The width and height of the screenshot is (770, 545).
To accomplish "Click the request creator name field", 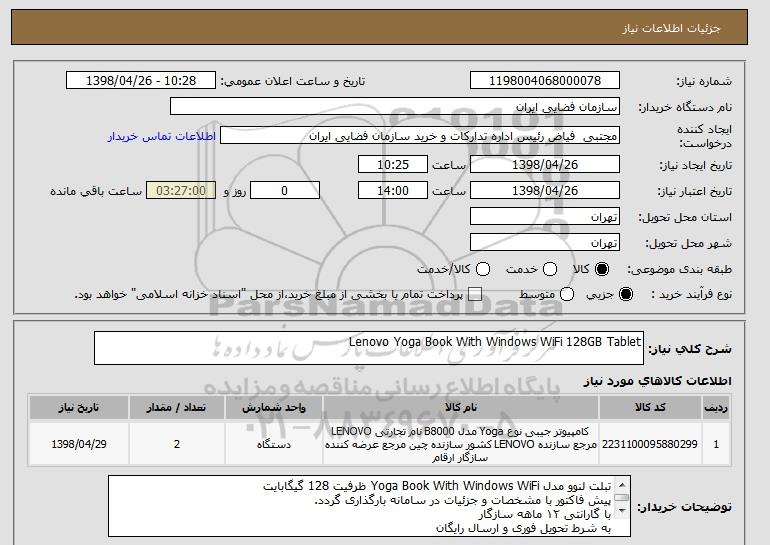I will point(420,136).
